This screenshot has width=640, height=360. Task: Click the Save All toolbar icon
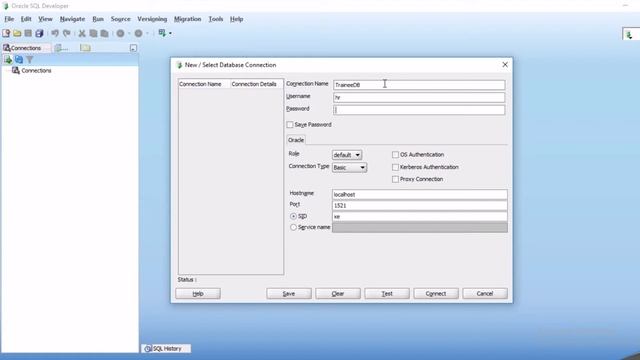(x=39, y=33)
